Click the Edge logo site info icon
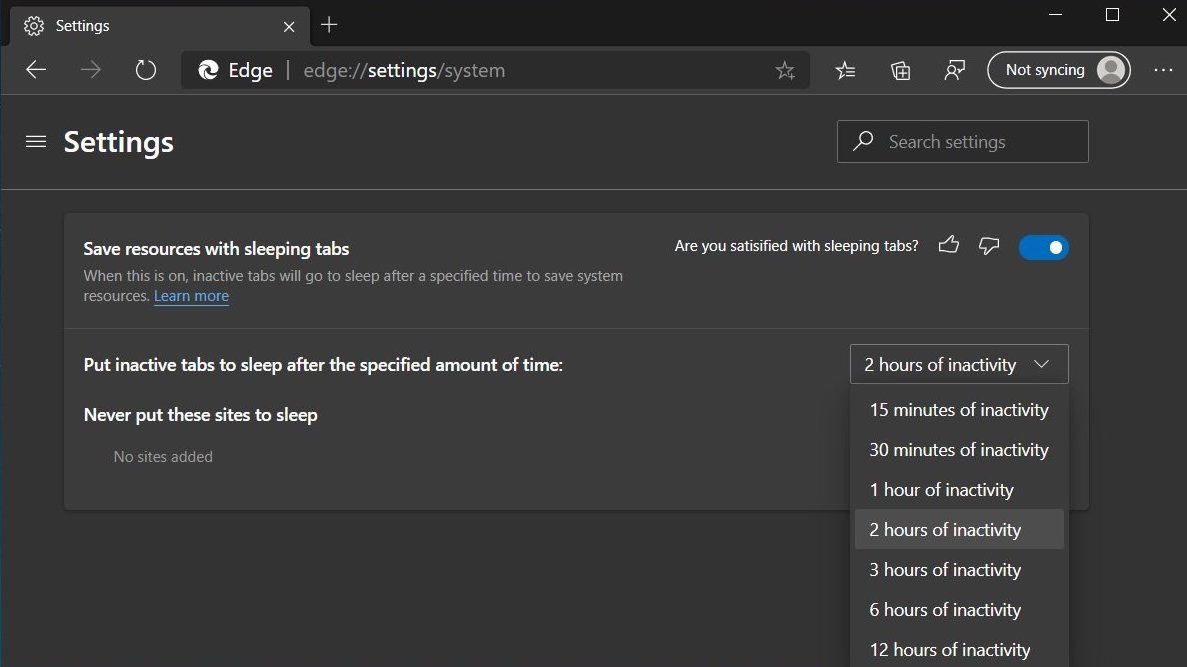This screenshot has width=1187, height=667. click(x=208, y=70)
